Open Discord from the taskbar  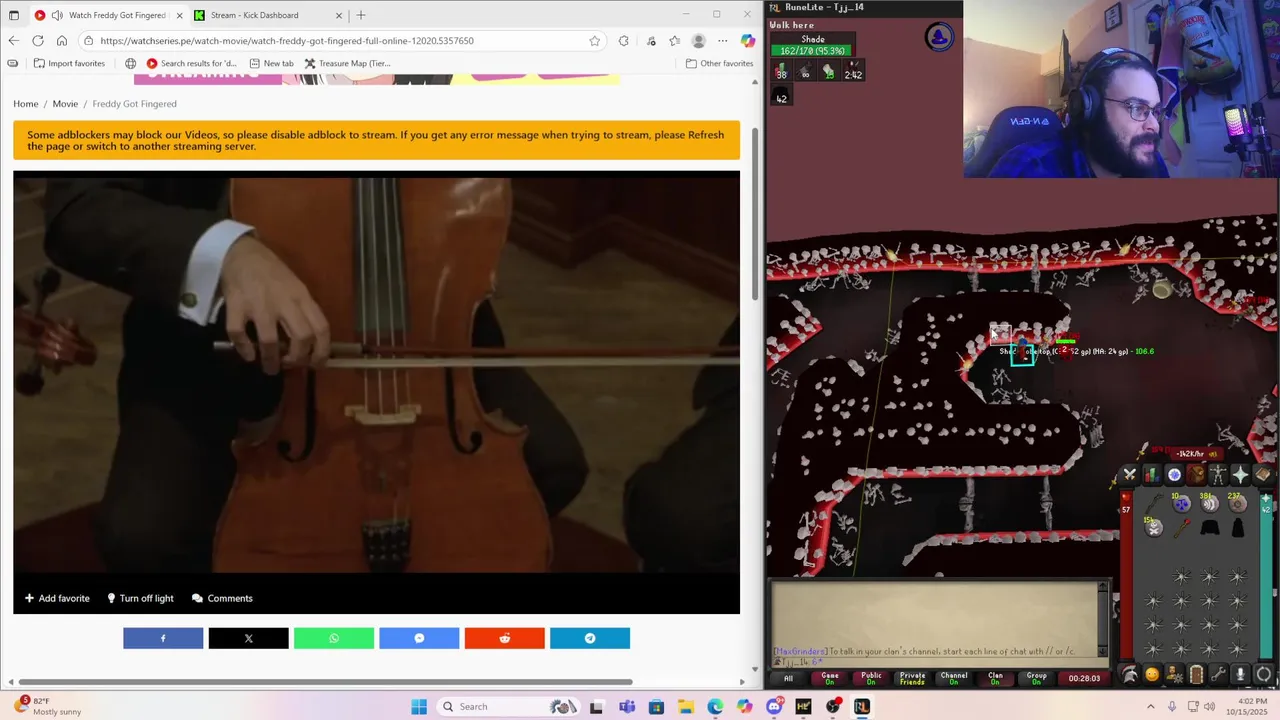point(774,706)
